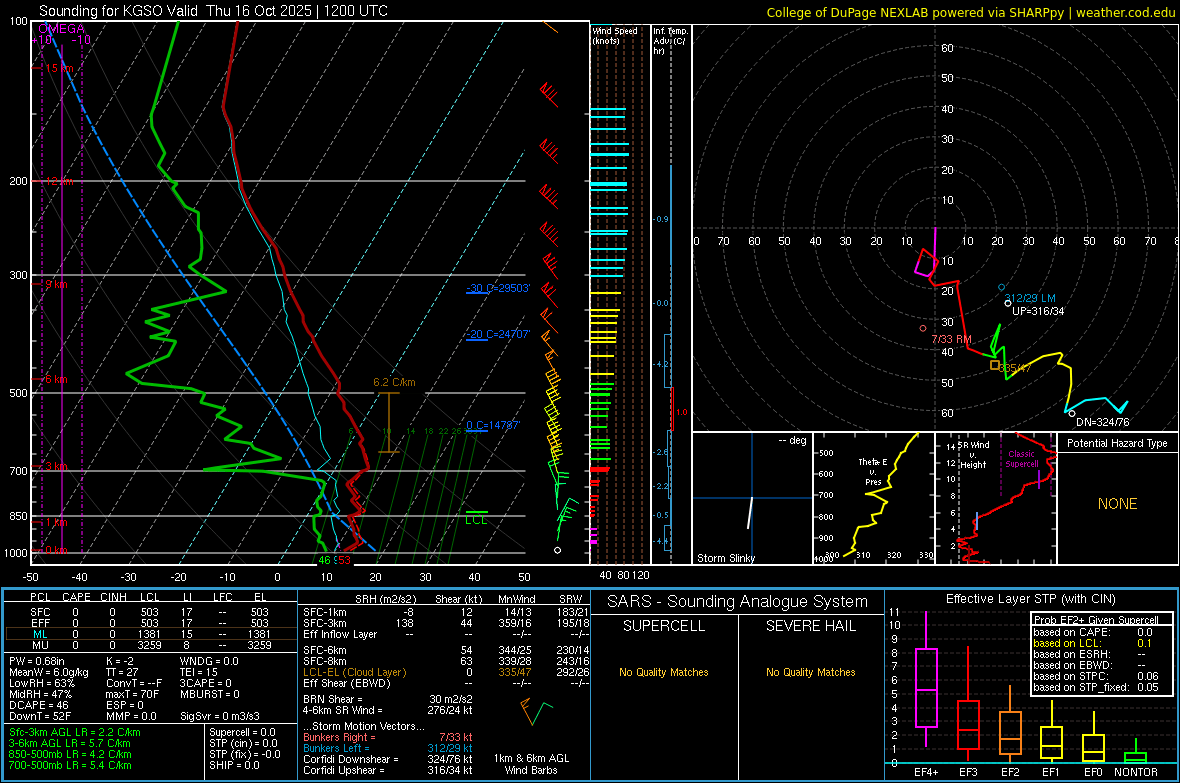The height and width of the screenshot is (783, 1180).
Task: Click the green LCL marker on the skew-T
Action: pyautogui.click(x=476, y=518)
